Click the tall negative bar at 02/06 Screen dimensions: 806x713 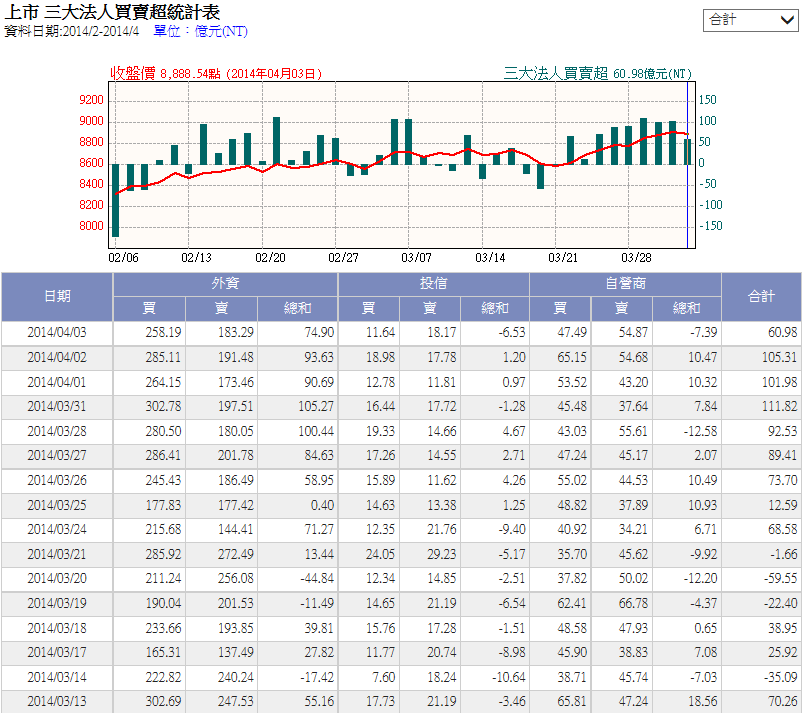pyautogui.click(x=116, y=200)
